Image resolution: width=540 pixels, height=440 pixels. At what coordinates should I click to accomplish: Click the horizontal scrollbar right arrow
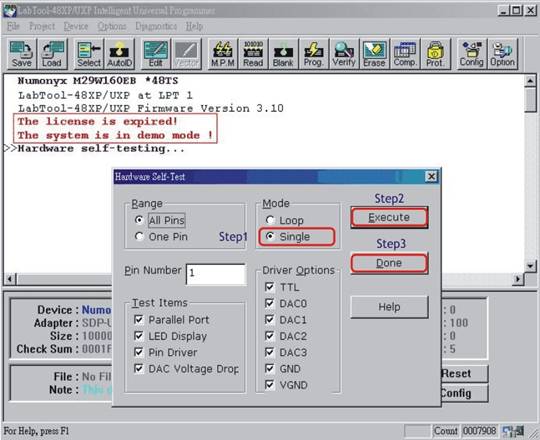point(518,279)
